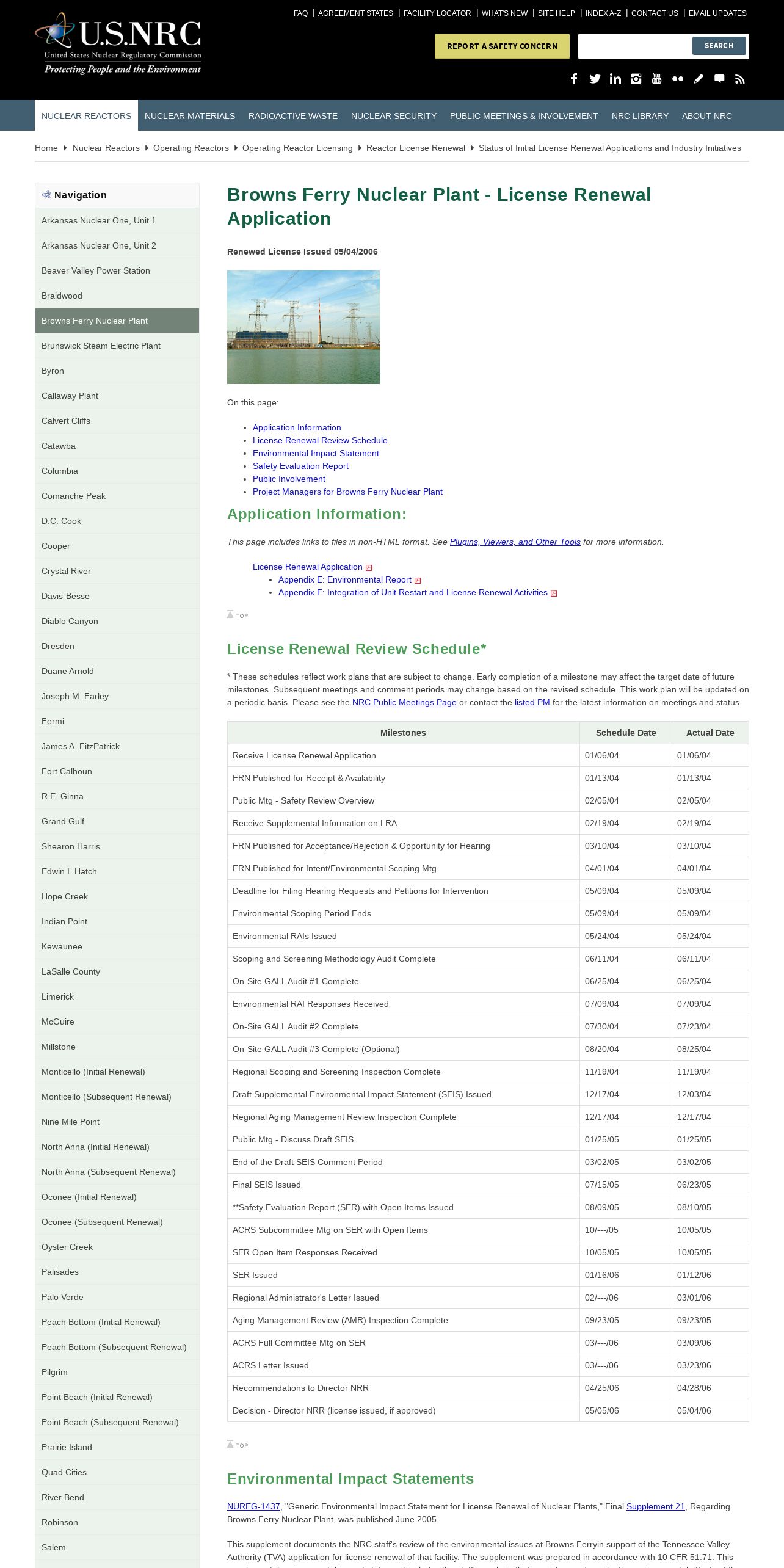The height and width of the screenshot is (1568, 784).
Task: Click the FAQ top link
Action: tap(300, 13)
